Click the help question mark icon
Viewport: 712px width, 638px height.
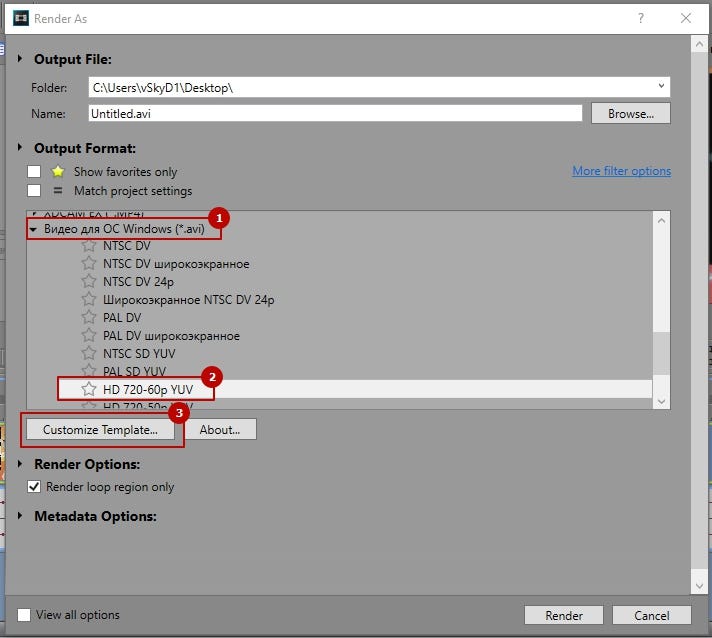coord(641,18)
